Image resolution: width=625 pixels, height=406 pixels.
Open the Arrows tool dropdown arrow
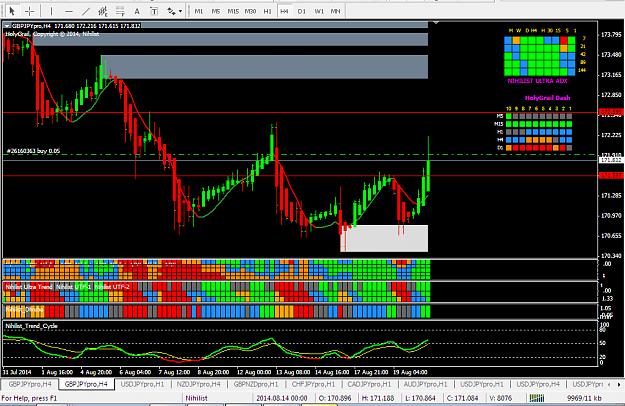(x=180, y=12)
